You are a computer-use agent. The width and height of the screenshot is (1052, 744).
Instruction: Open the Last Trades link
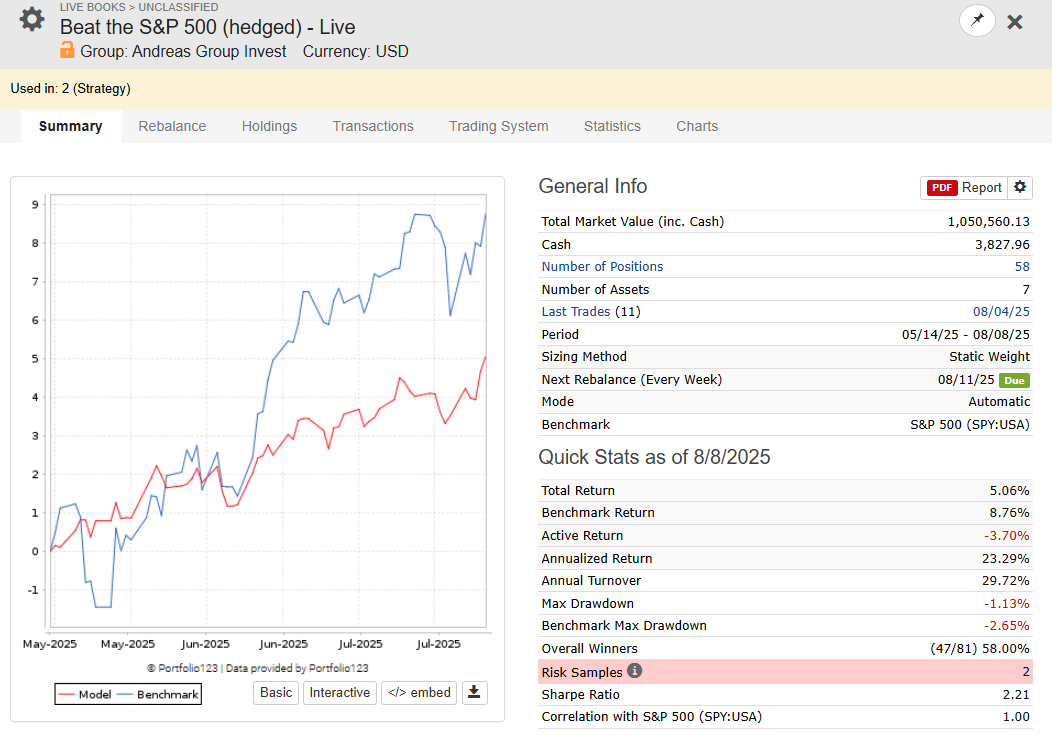(576, 312)
